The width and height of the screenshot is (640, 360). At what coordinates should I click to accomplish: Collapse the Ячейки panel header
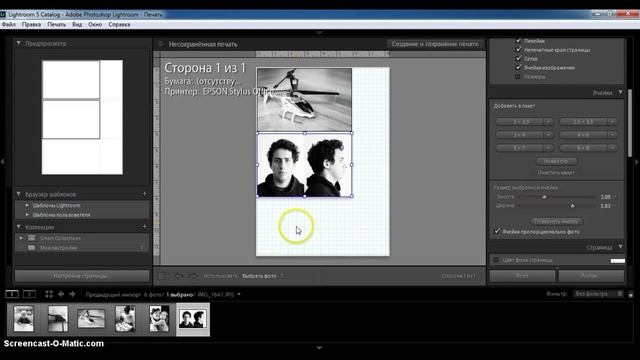pos(620,93)
